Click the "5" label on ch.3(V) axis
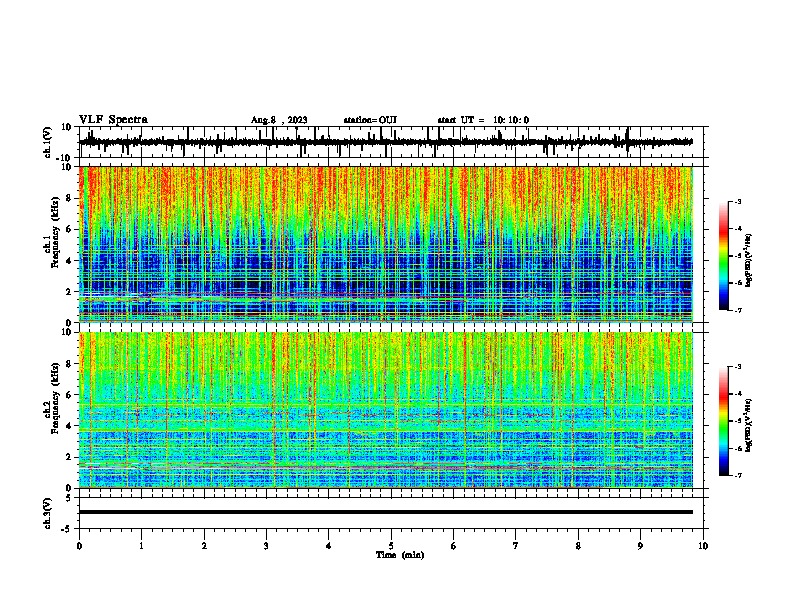Screen dimensions: 792x612 pos(69,498)
